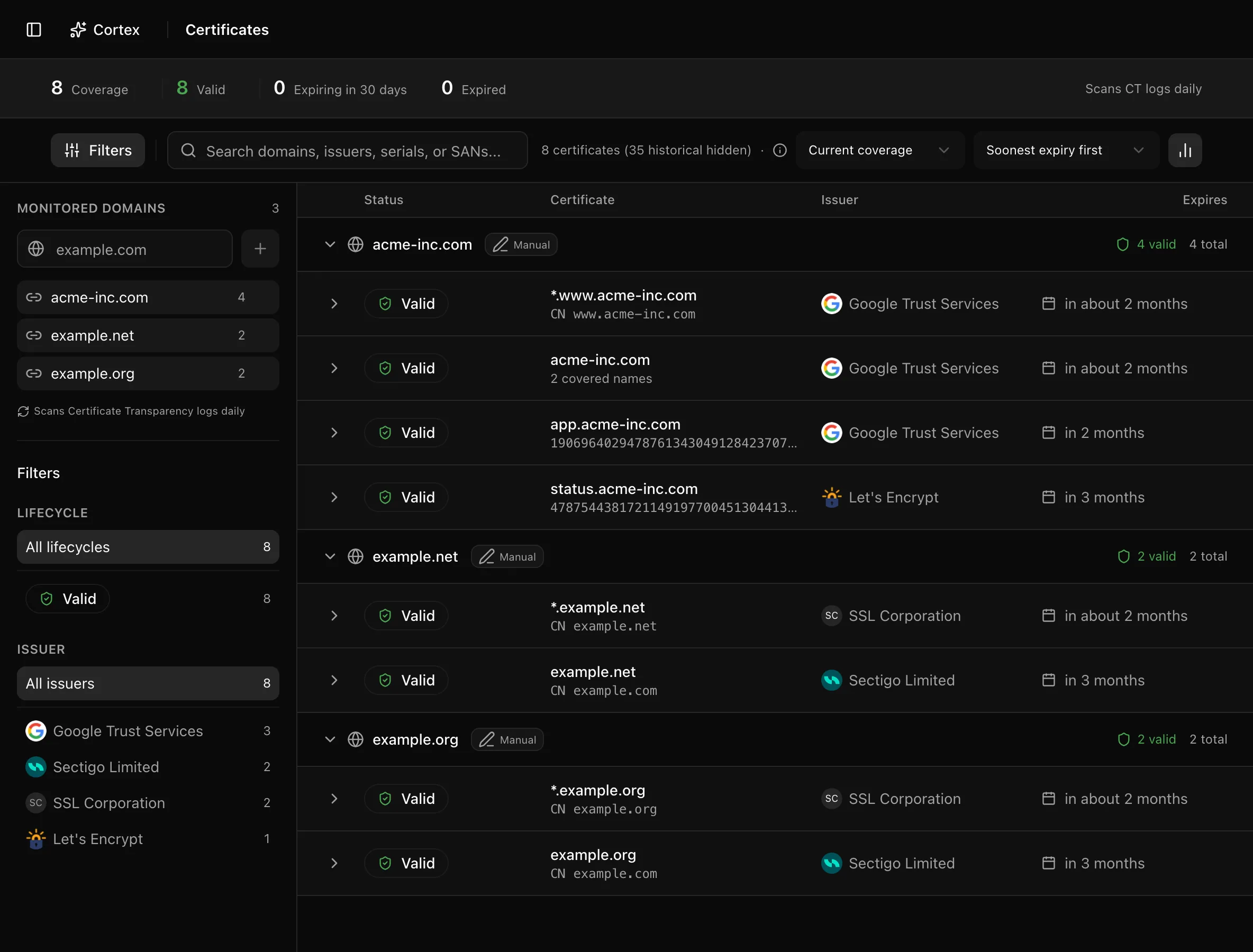Click the Expired stat counter
The height and width of the screenshot is (952, 1253).
(474, 88)
